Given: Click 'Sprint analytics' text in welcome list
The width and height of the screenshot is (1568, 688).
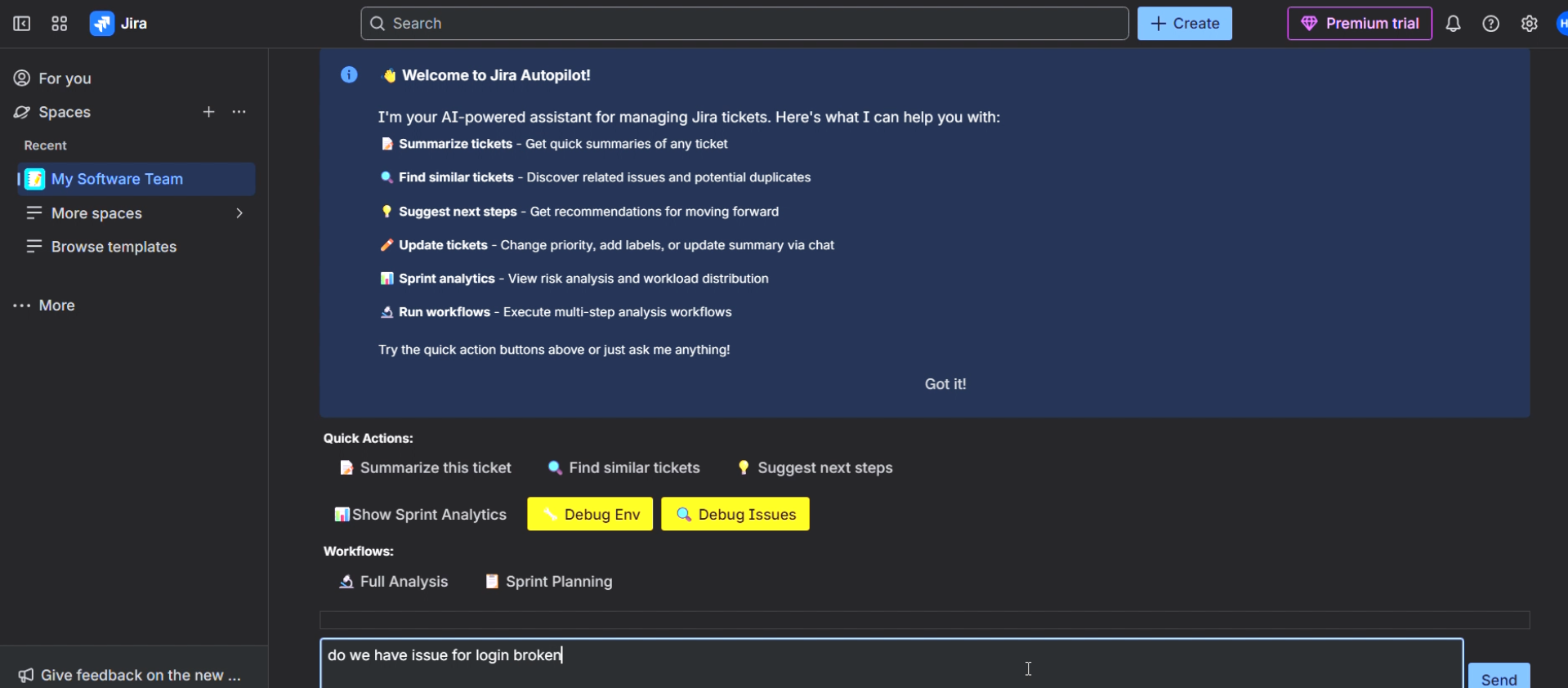Looking at the screenshot, I should [x=446, y=279].
